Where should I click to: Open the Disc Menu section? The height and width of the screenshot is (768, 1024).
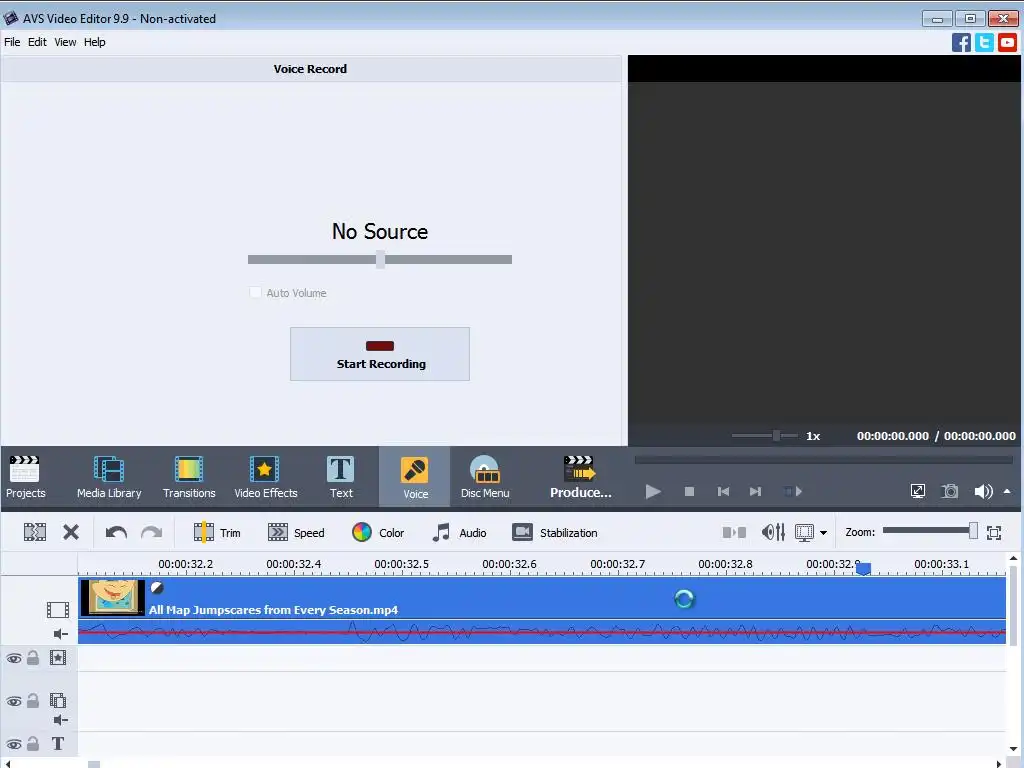coord(485,477)
